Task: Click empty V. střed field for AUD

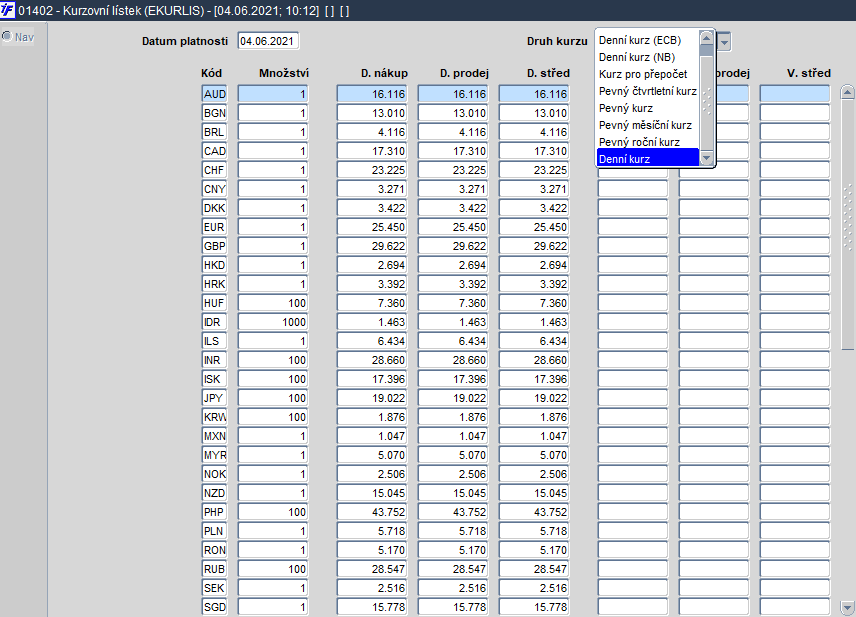Action: [x=795, y=94]
